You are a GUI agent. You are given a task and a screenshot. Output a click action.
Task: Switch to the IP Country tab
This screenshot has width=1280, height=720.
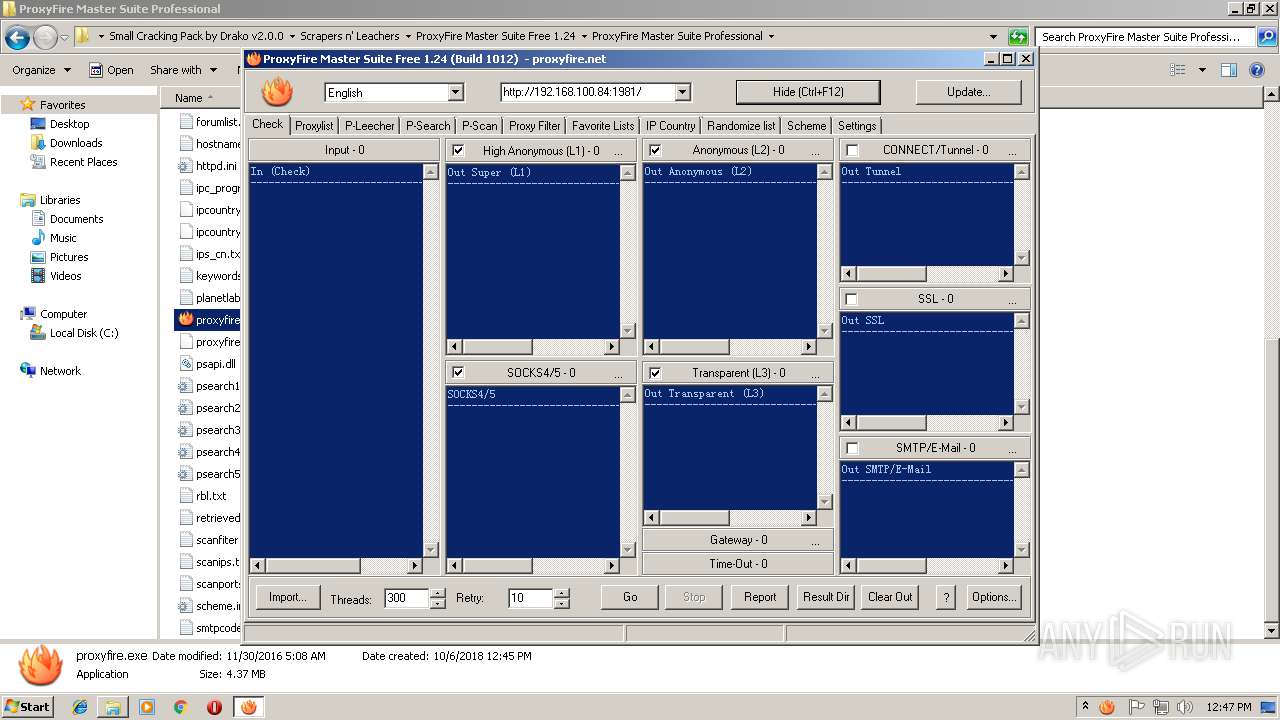(670, 126)
